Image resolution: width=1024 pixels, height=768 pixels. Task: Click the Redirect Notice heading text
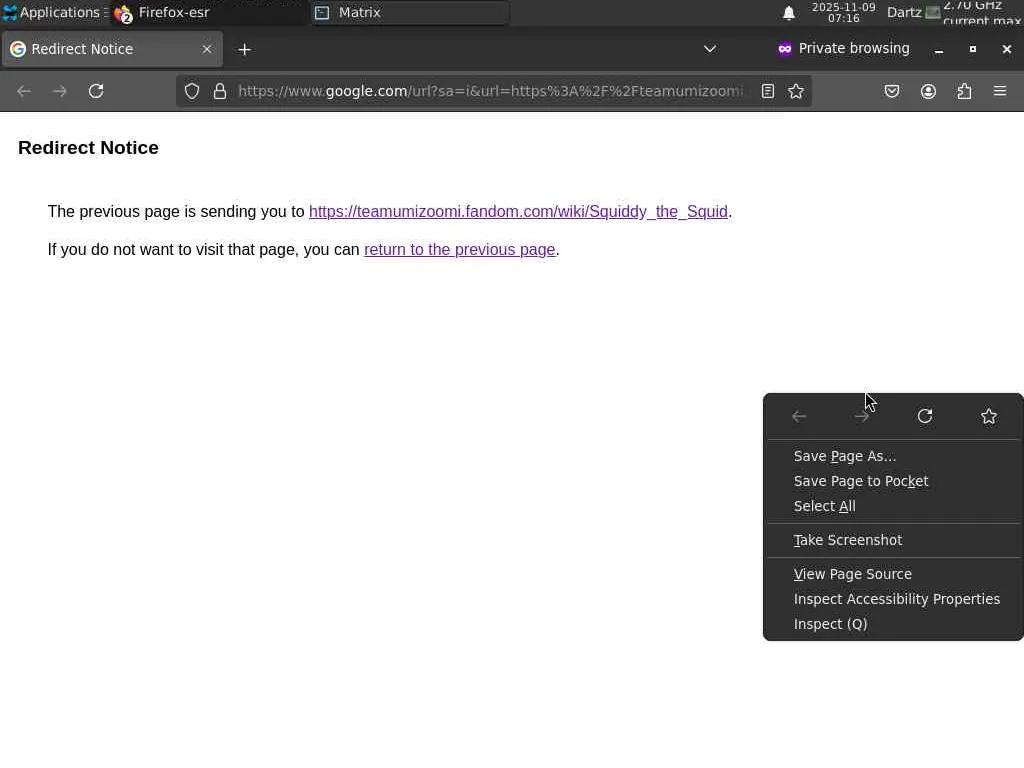[88, 148]
